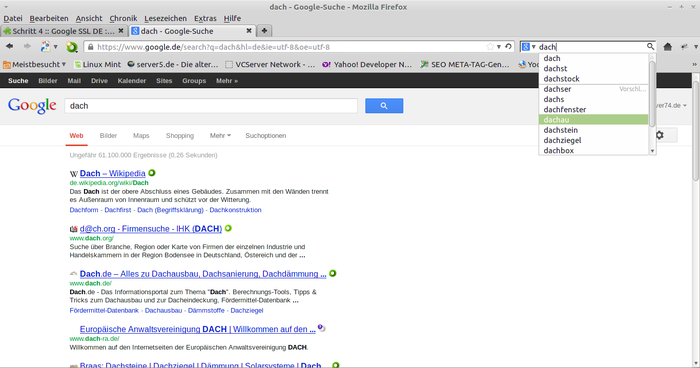The height and width of the screenshot is (368, 700).
Task: Click Kalender in the Google bar
Action: [132, 81]
